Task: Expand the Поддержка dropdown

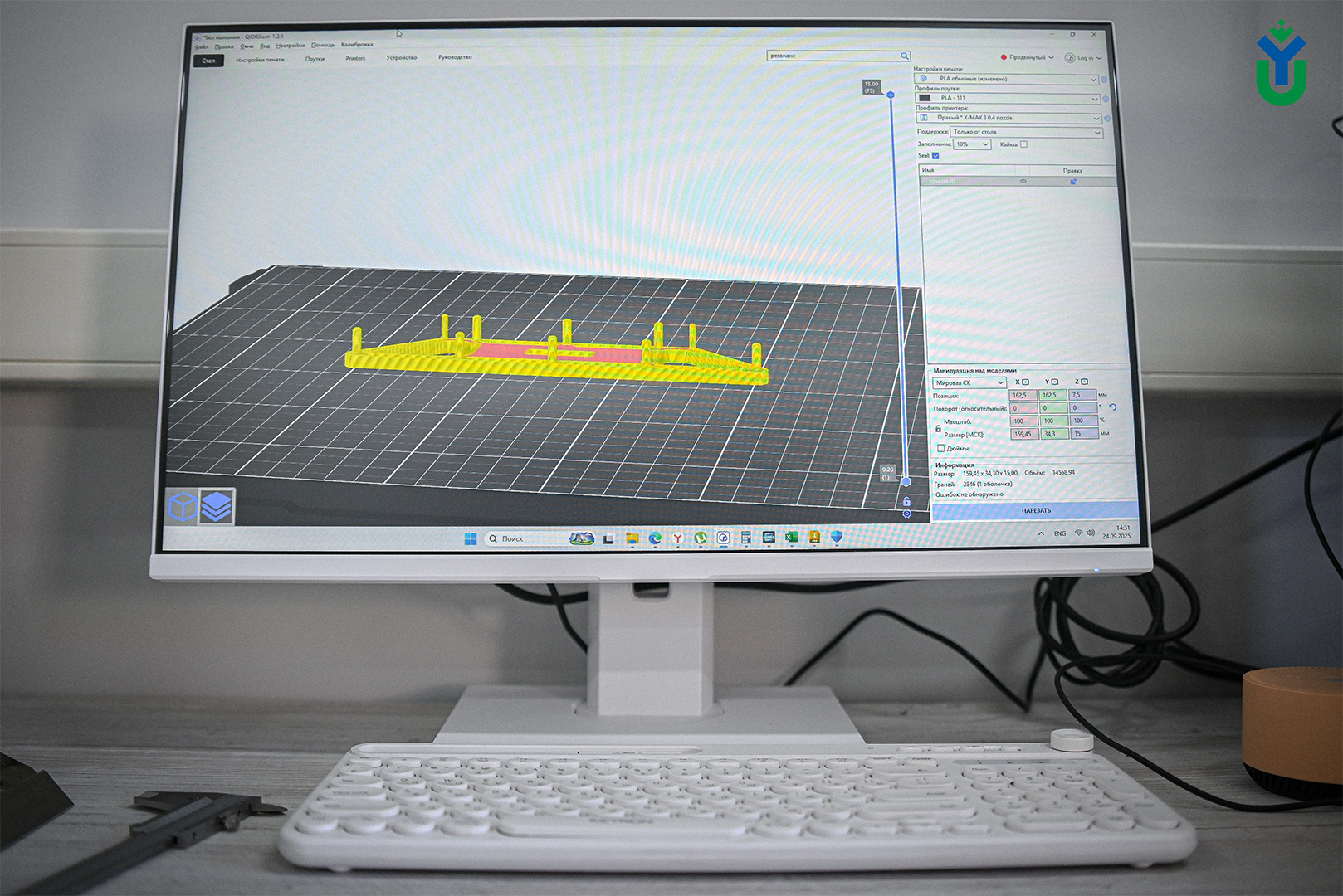Action: tap(1026, 132)
